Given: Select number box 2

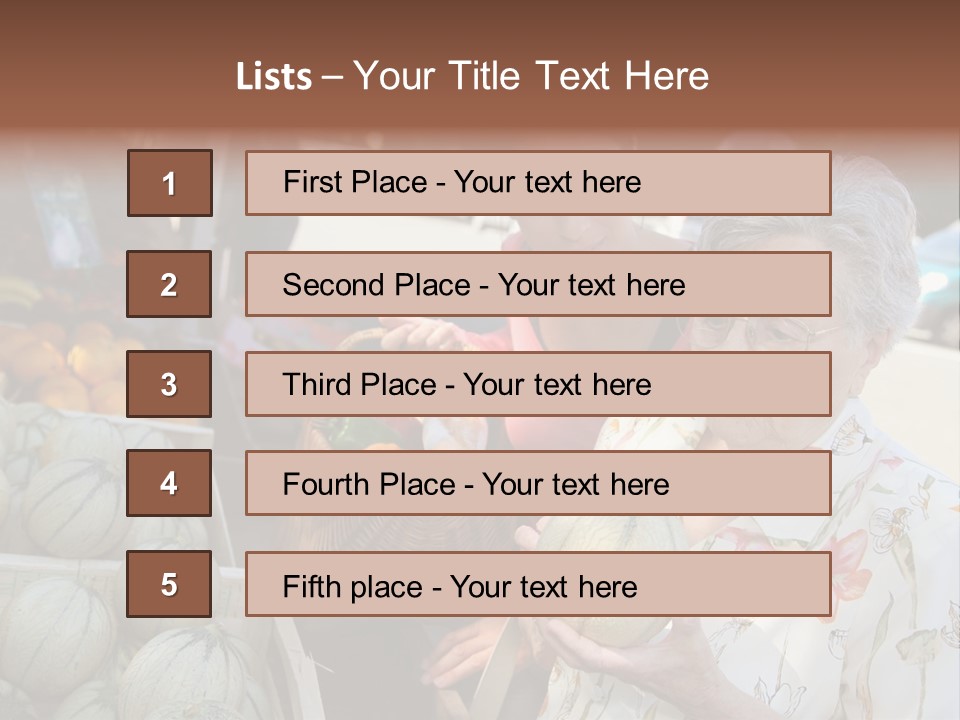Looking at the screenshot, I should click(x=169, y=284).
